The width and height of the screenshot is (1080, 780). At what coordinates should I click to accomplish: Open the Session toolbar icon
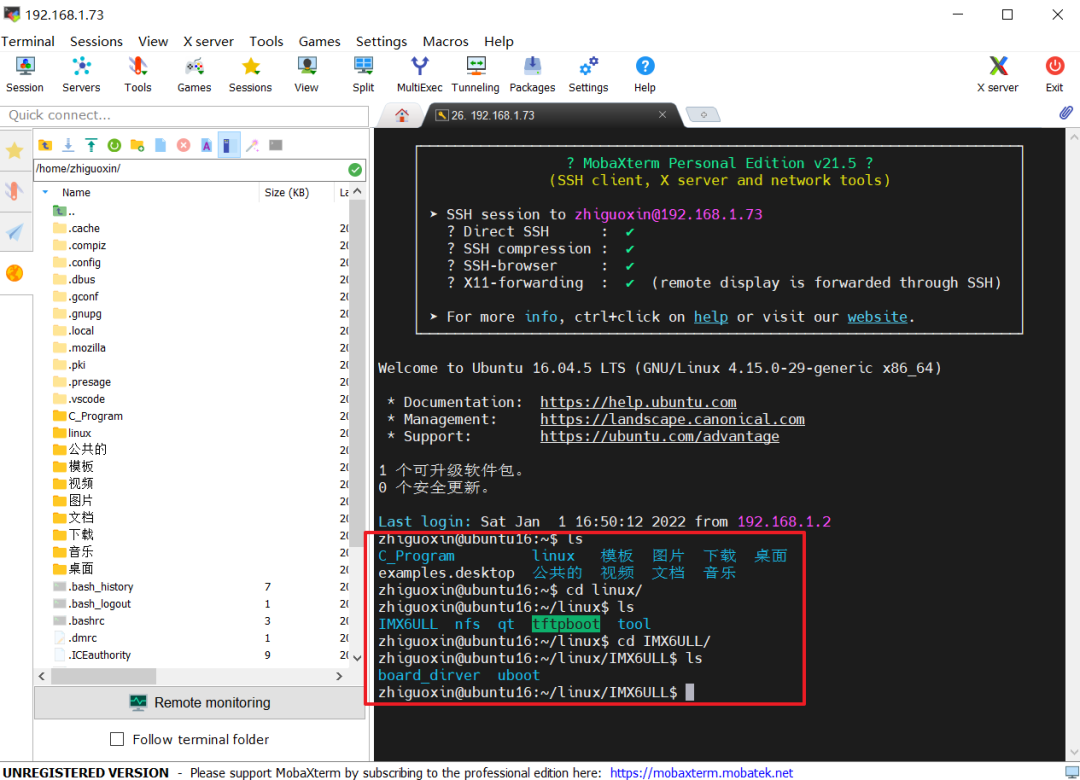pyautogui.click(x=25, y=74)
